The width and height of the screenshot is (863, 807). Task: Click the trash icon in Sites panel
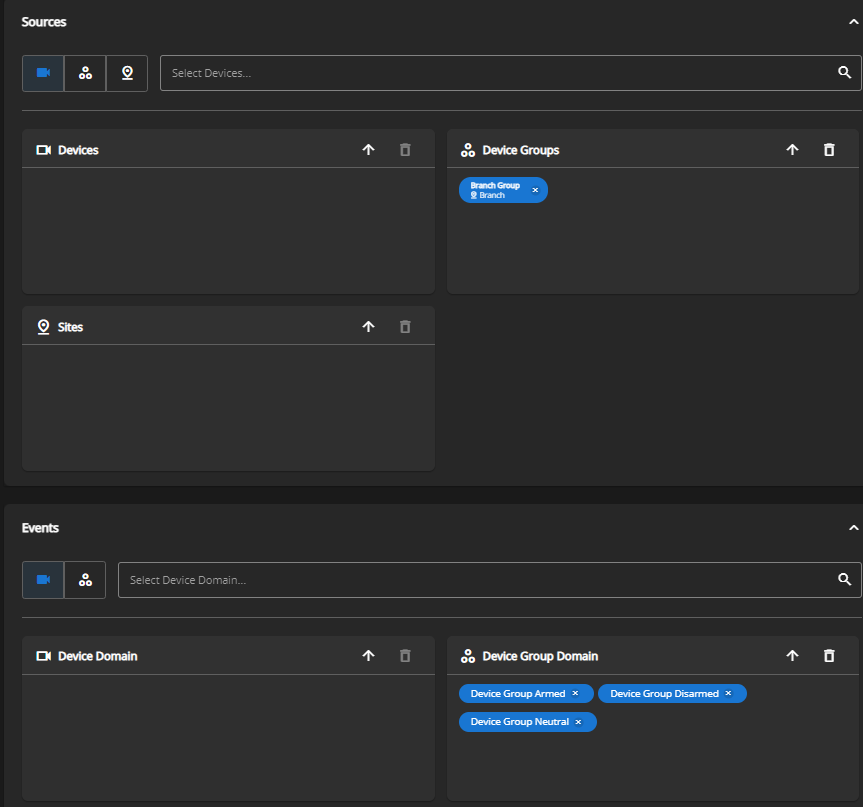(405, 327)
